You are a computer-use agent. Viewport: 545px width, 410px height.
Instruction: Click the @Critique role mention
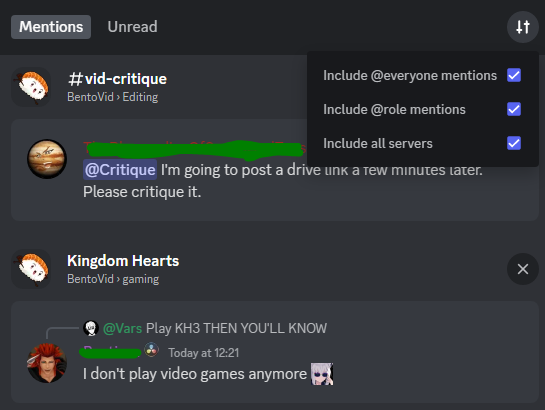click(120, 170)
